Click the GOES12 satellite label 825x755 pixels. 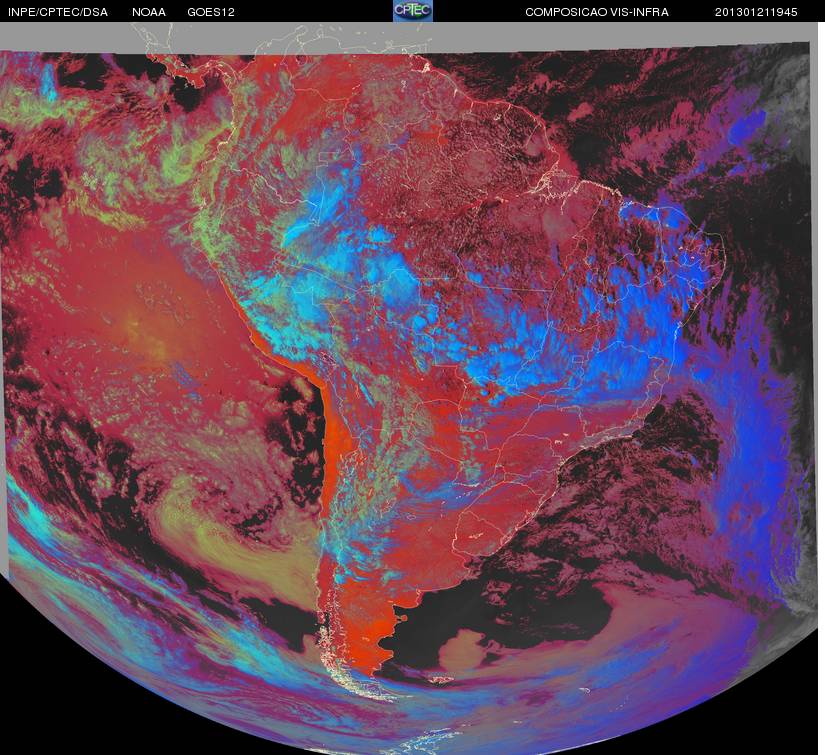211,12
